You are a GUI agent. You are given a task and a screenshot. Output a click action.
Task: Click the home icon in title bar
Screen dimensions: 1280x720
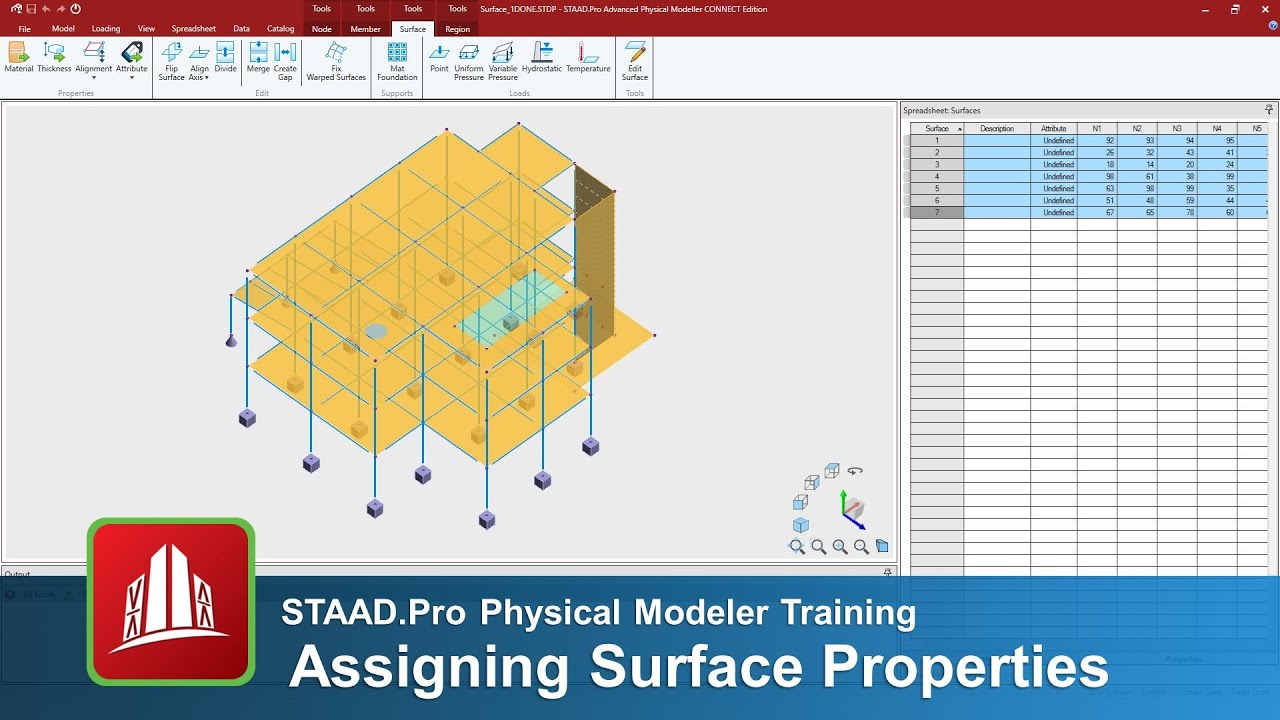point(16,9)
